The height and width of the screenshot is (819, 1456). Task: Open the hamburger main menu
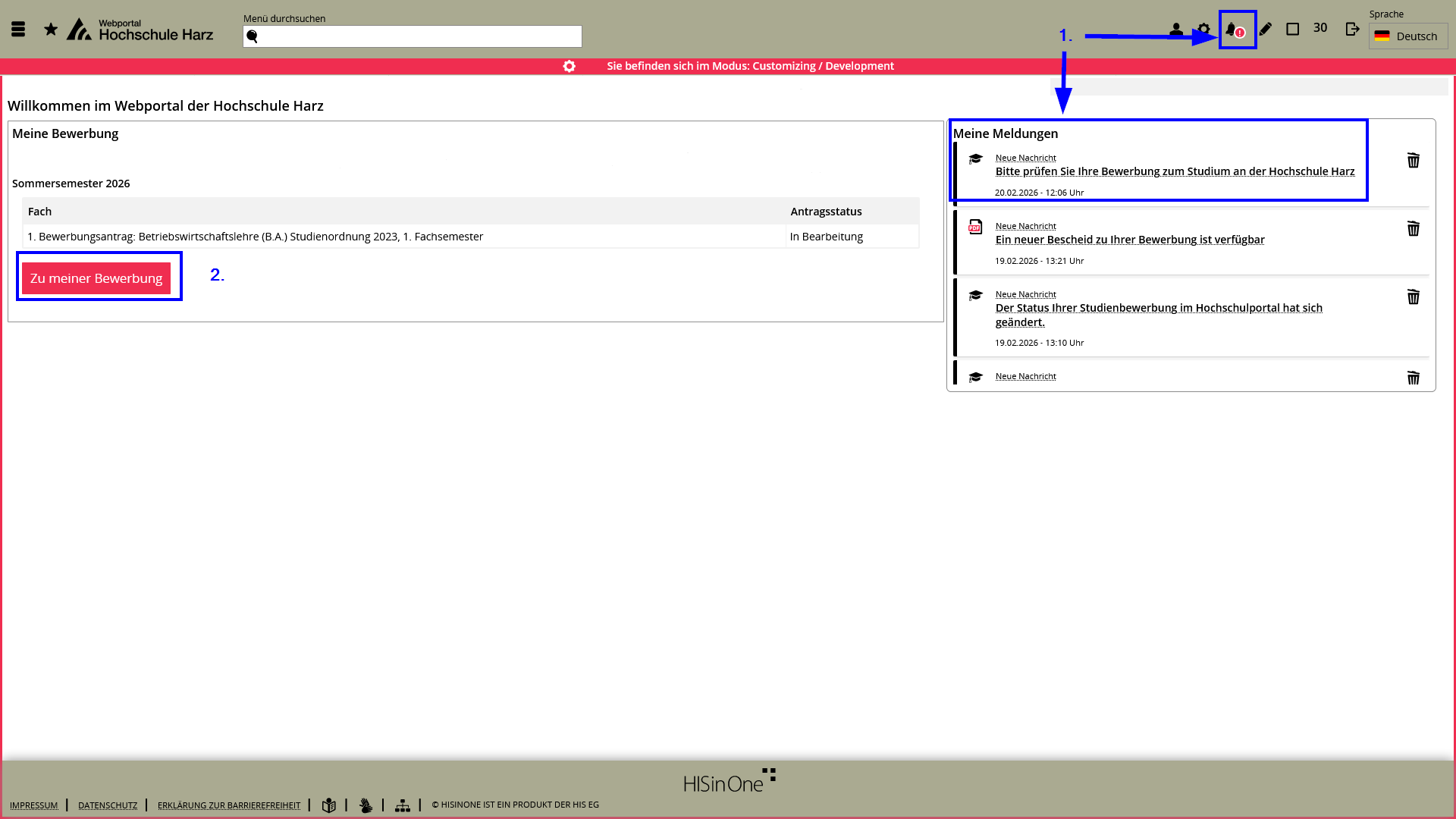pos(18,30)
